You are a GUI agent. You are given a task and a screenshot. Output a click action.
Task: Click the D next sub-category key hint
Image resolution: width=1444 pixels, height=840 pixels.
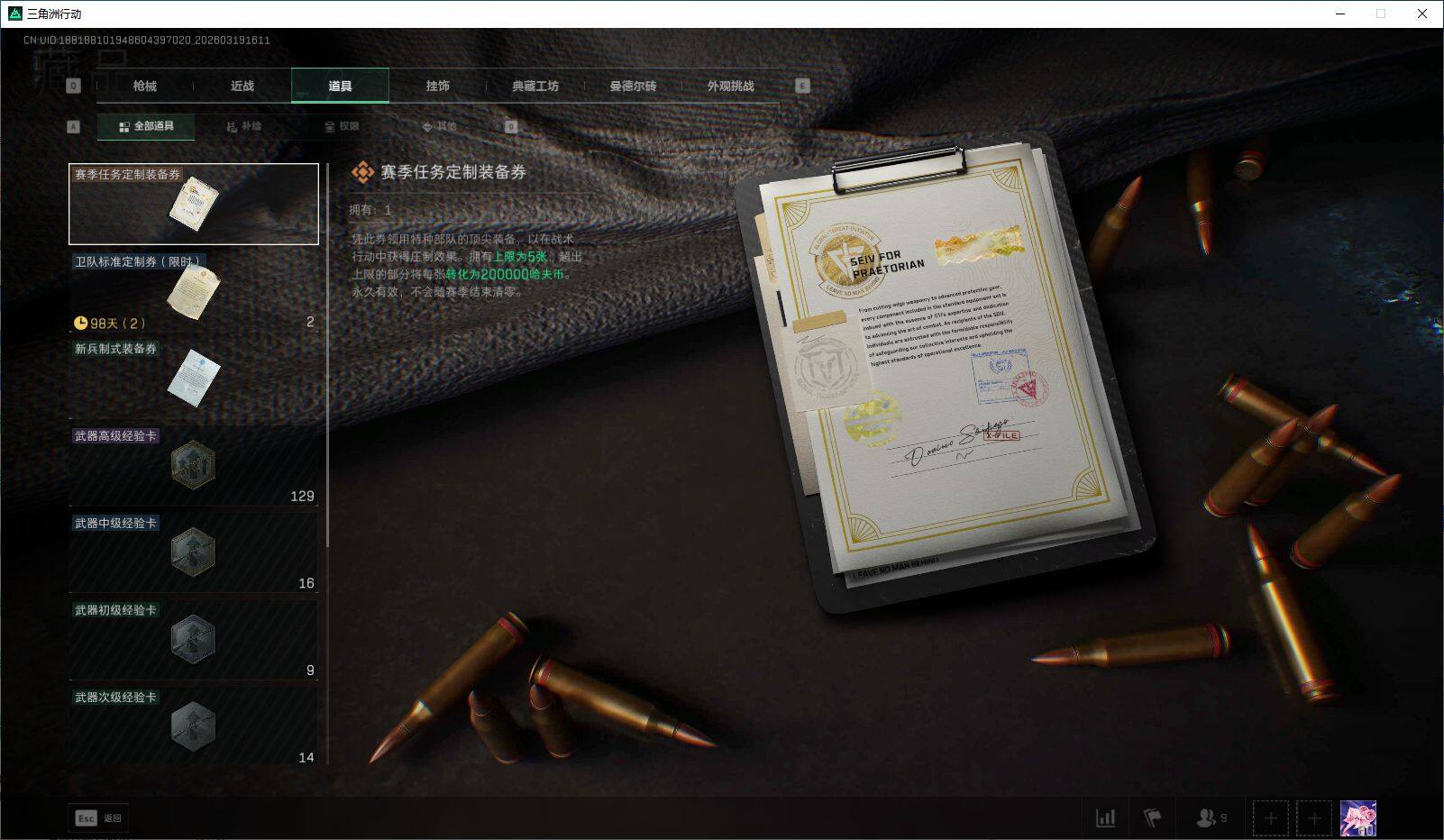coord(511,127)
